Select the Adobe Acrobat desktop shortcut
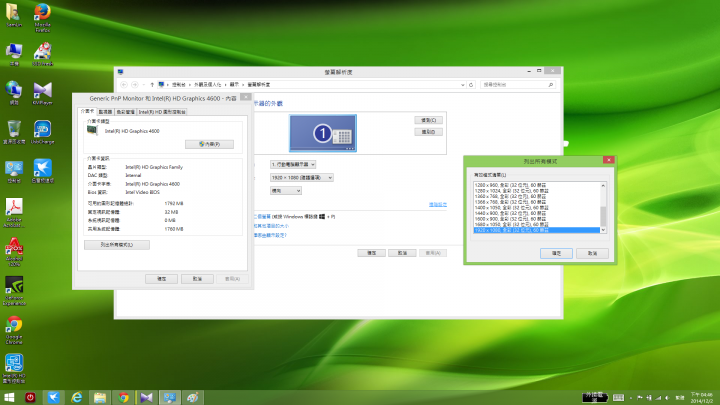This screenshot has height=405, width=720. tap(14, 213)
